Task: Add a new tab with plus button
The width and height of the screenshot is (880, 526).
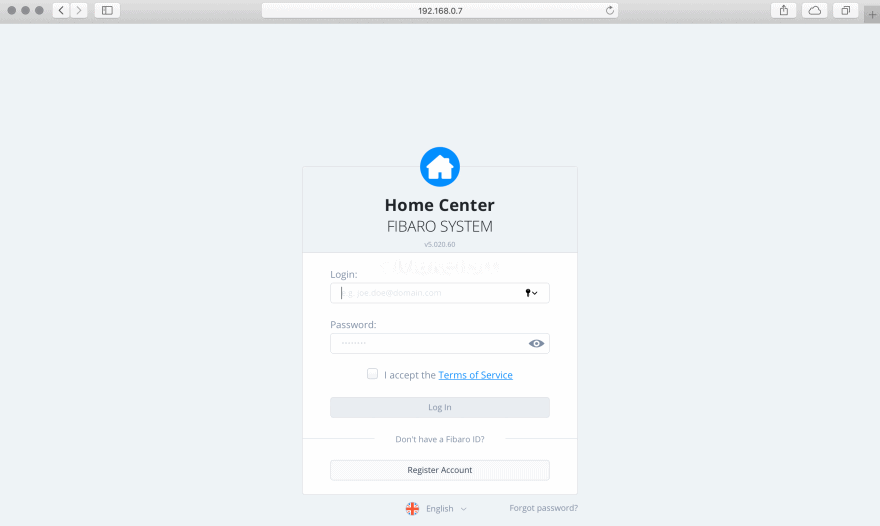Action: pos(872,15)
